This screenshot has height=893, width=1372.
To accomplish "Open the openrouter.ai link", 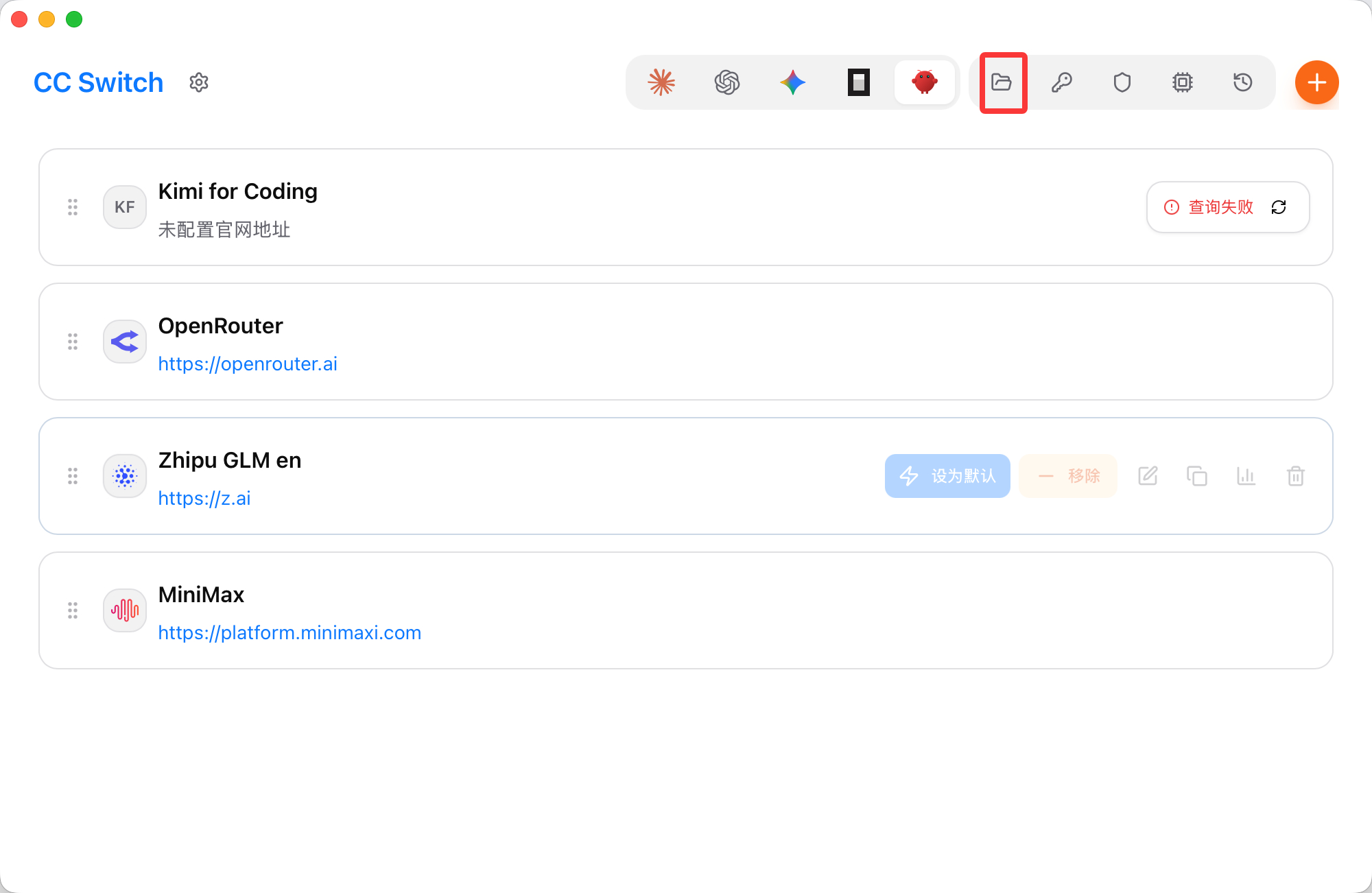I will 248,364.
